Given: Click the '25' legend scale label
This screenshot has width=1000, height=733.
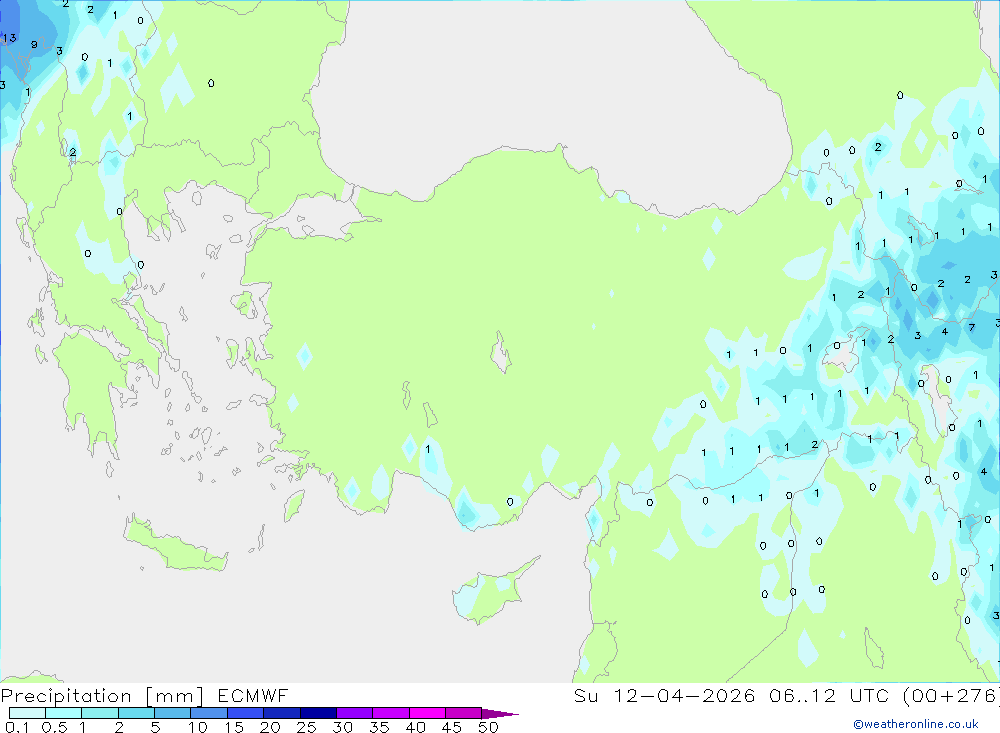Looking at the screenshot, I should point(306,727).
